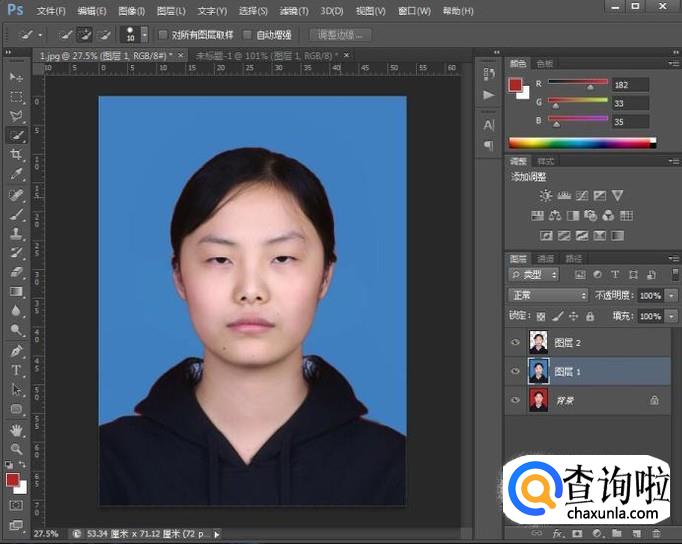Toggle visibility of 背景 layer
Image resolution: width=682 pixels, height=544 pixels.
coord(516,399)
